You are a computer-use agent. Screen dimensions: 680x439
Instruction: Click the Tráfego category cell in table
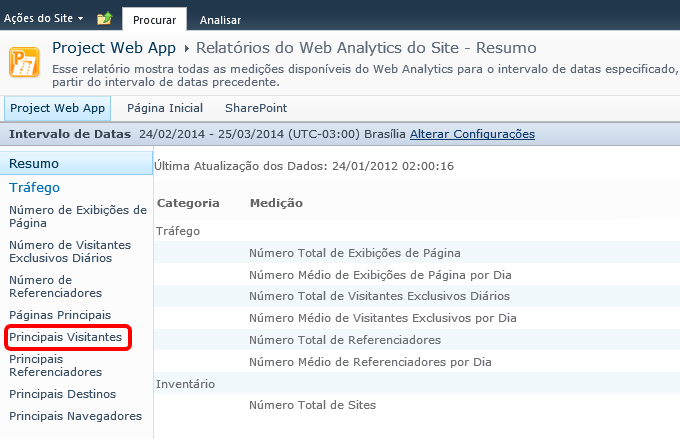click(178, 231)
